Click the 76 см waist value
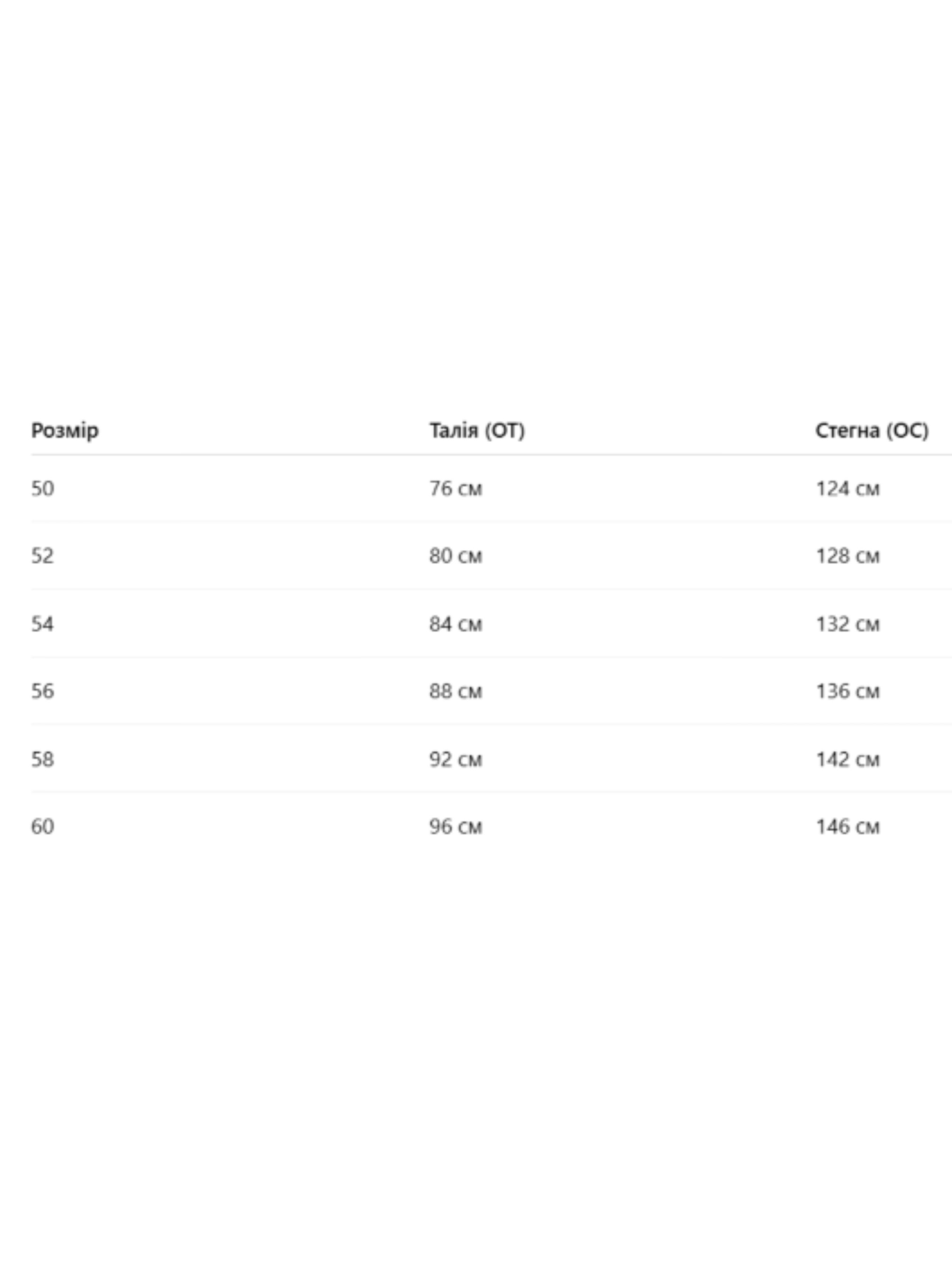The width and height of the screenshot is (952, 1270). (456, 489)
